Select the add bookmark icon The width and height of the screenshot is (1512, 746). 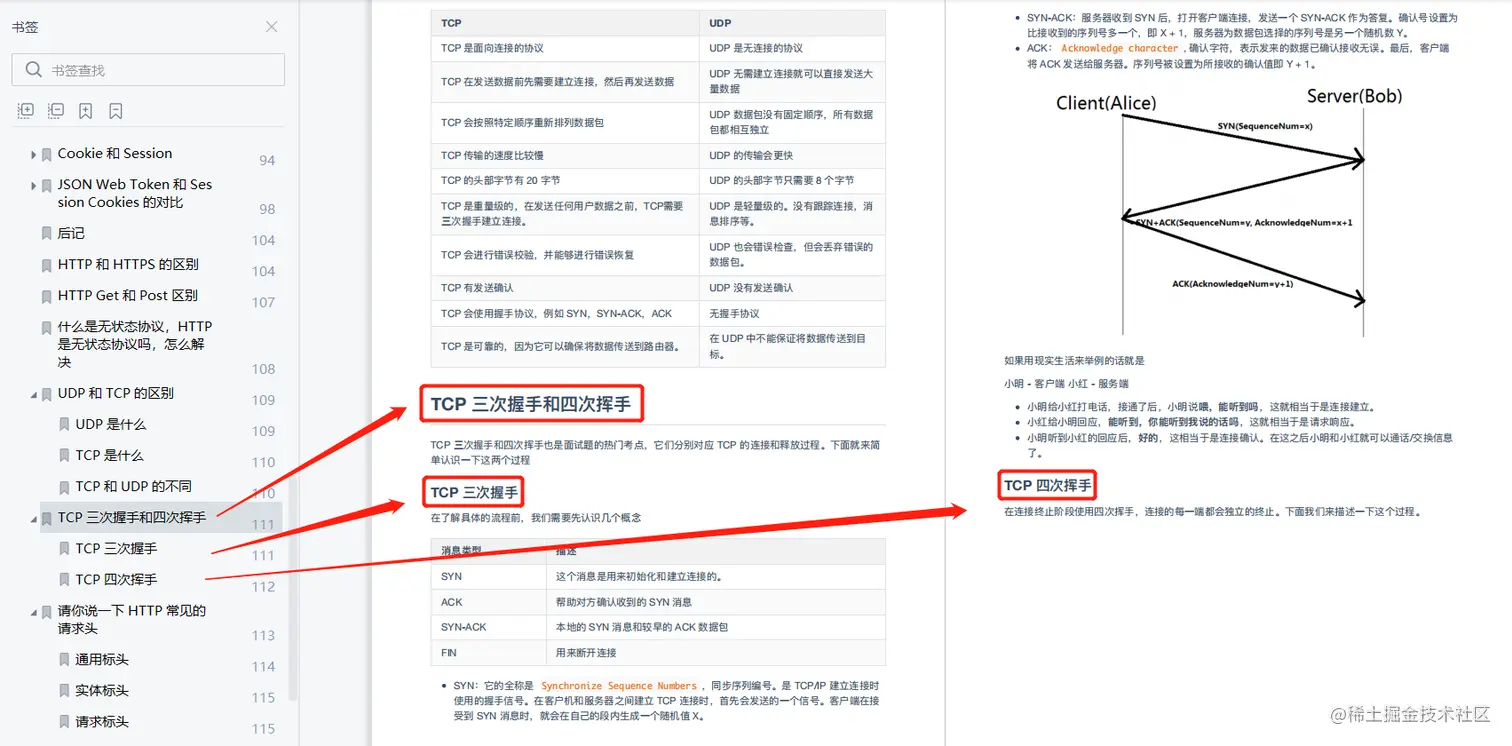(x=85, y=110)
